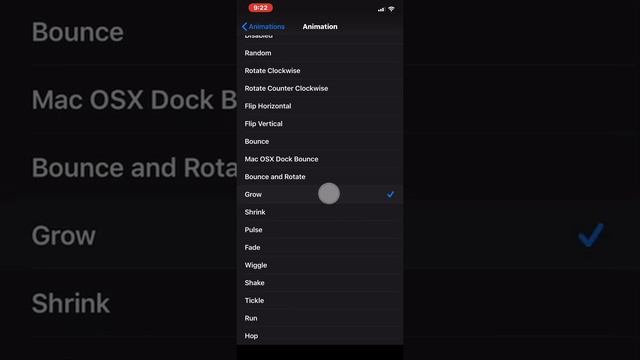Pick Mac OSX Dock Bounce
This screenshot has height=360, width=640.
(320, 159)
